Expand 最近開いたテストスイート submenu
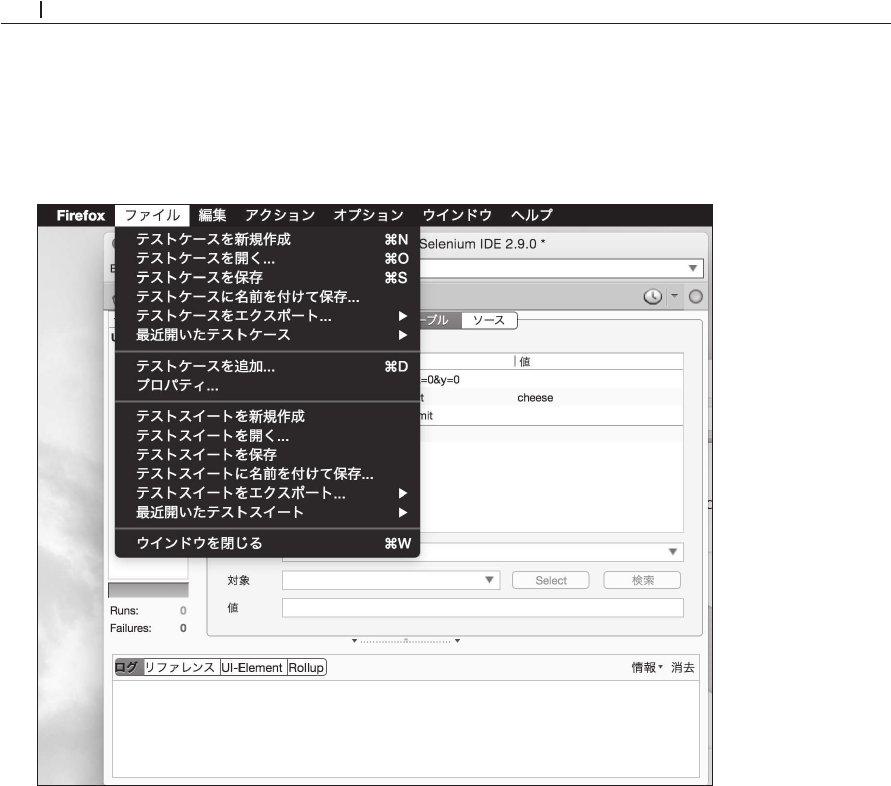 [x=267, y=513]
